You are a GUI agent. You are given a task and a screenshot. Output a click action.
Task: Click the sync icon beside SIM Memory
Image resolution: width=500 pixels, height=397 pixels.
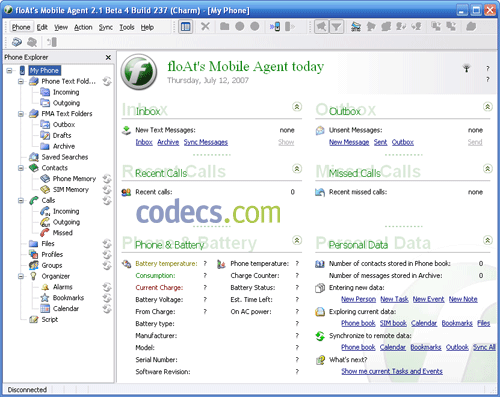pos(107,189)
